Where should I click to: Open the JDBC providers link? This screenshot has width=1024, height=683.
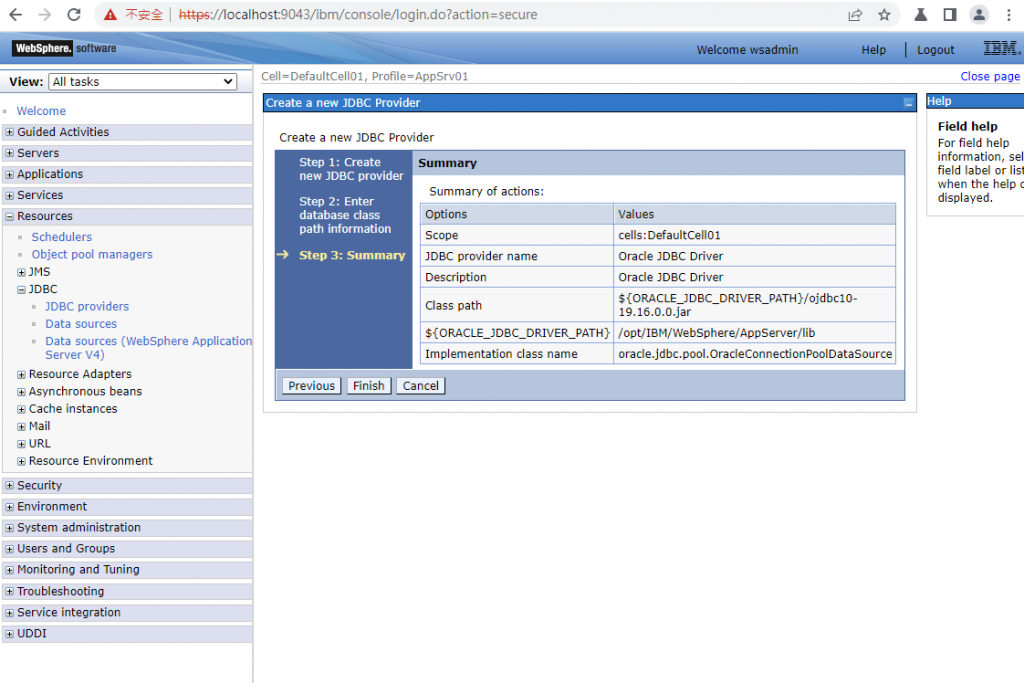[87, 306]
